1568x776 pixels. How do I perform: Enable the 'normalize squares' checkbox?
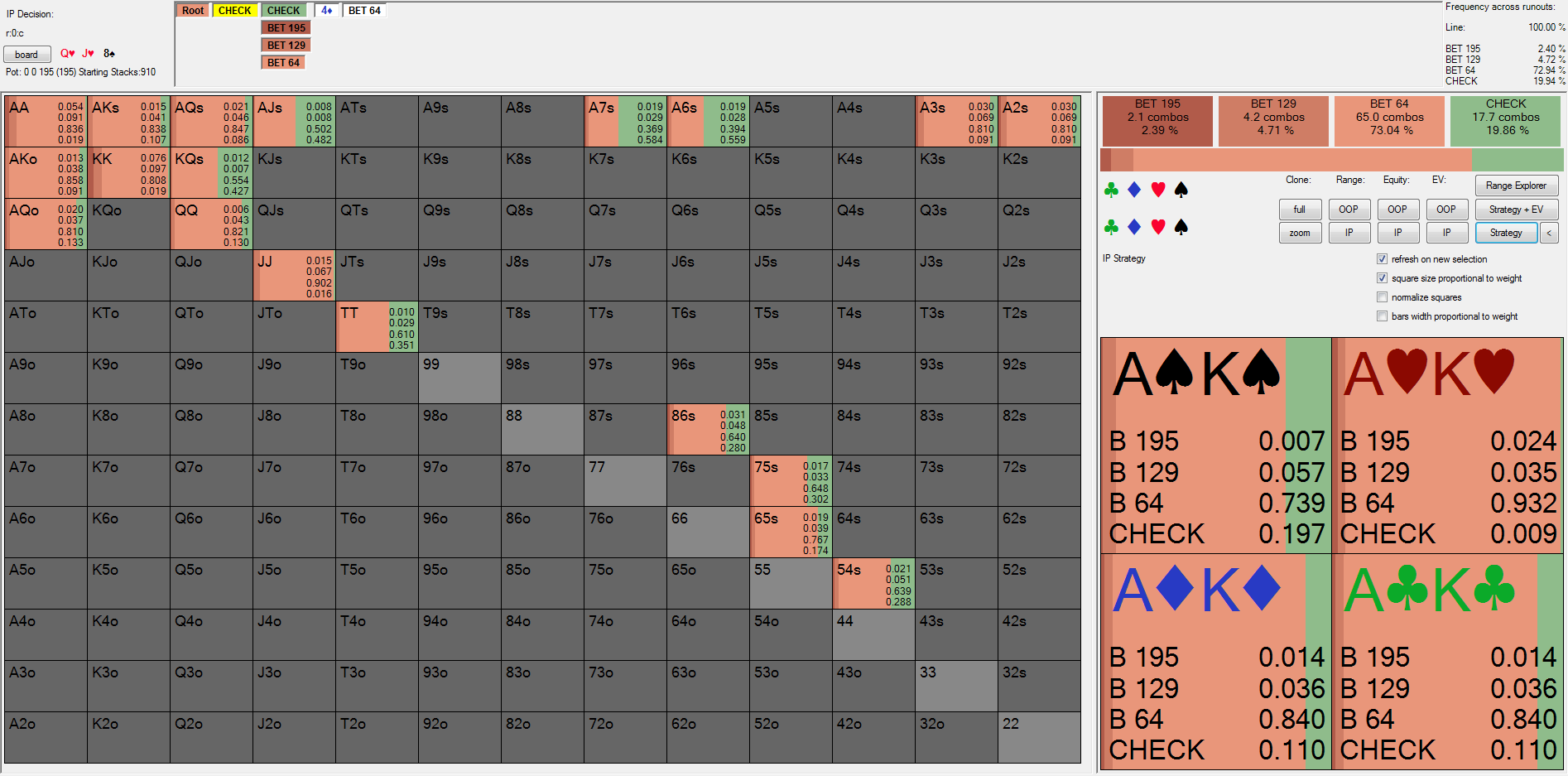(x=1382, y=297)
